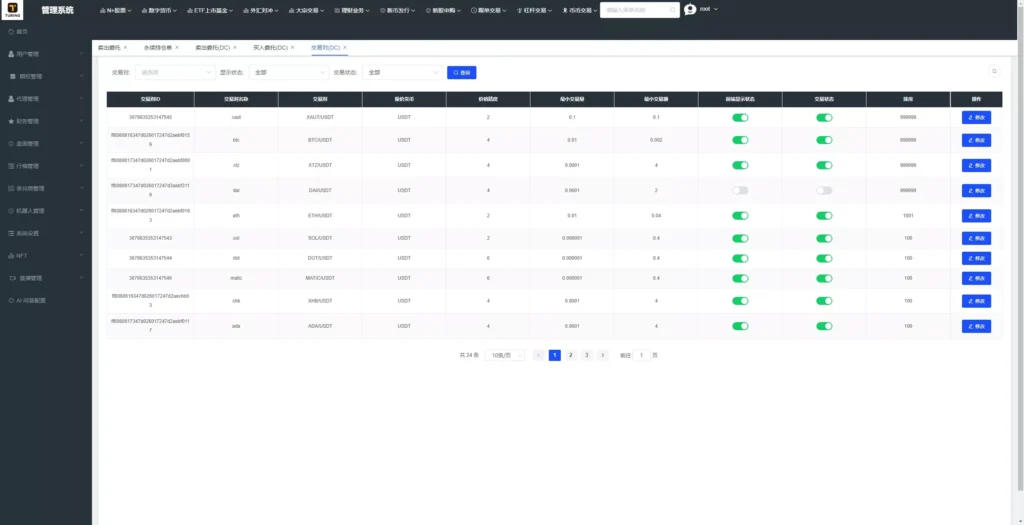The width and height of the screenshot is (1024, 525).
Task: Open the 10条/页 page size dropdown
Action: (505, 355)
